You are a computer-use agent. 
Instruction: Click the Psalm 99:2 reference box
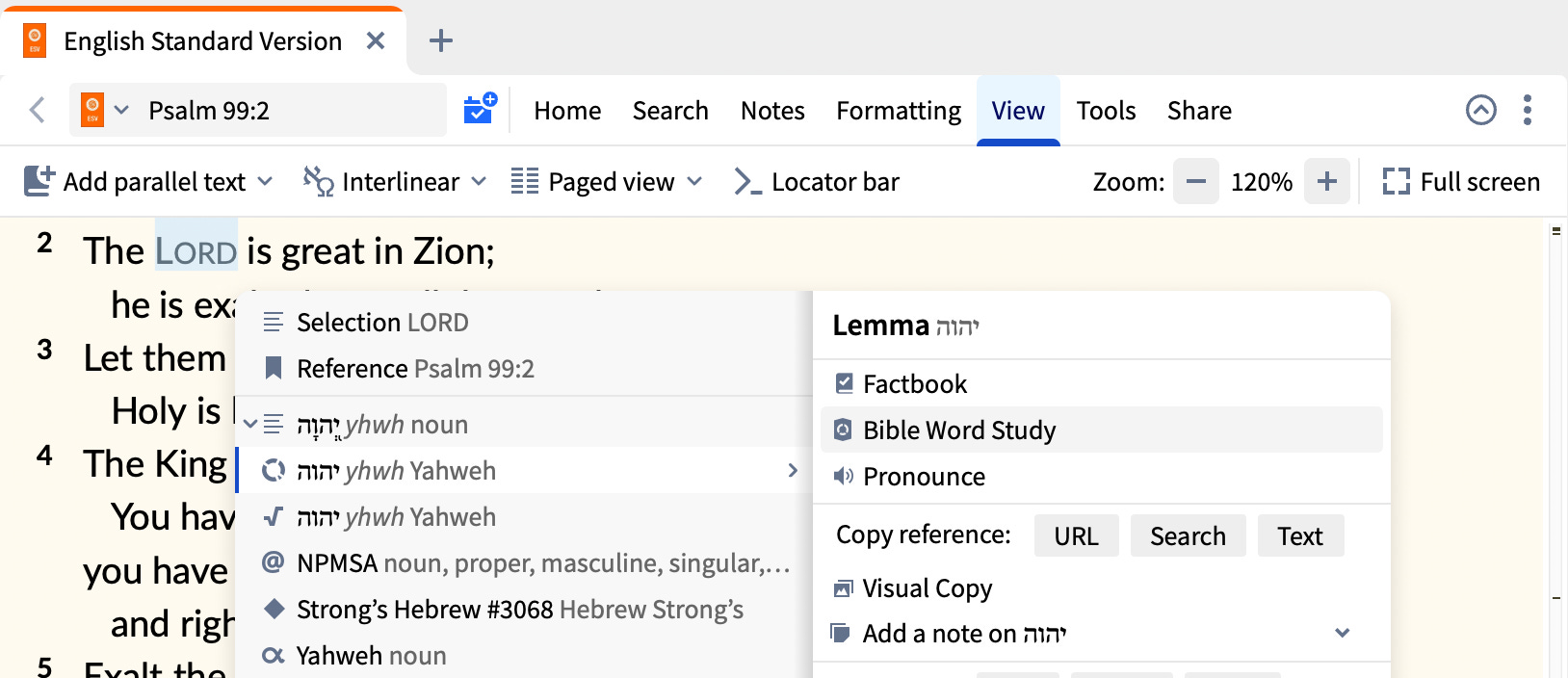click(258, 110)
